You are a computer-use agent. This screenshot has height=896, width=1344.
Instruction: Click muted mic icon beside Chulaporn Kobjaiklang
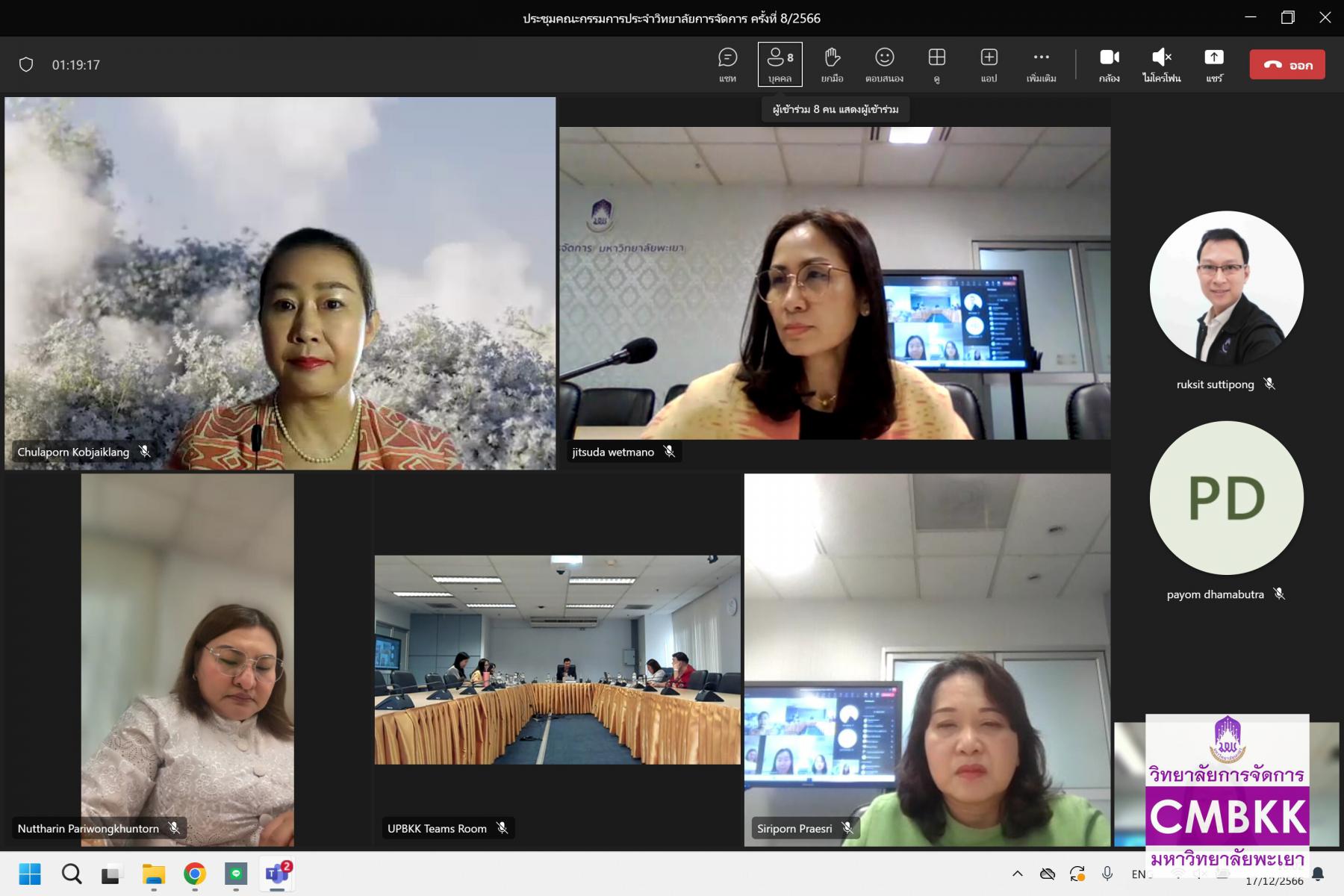point(145,452)
